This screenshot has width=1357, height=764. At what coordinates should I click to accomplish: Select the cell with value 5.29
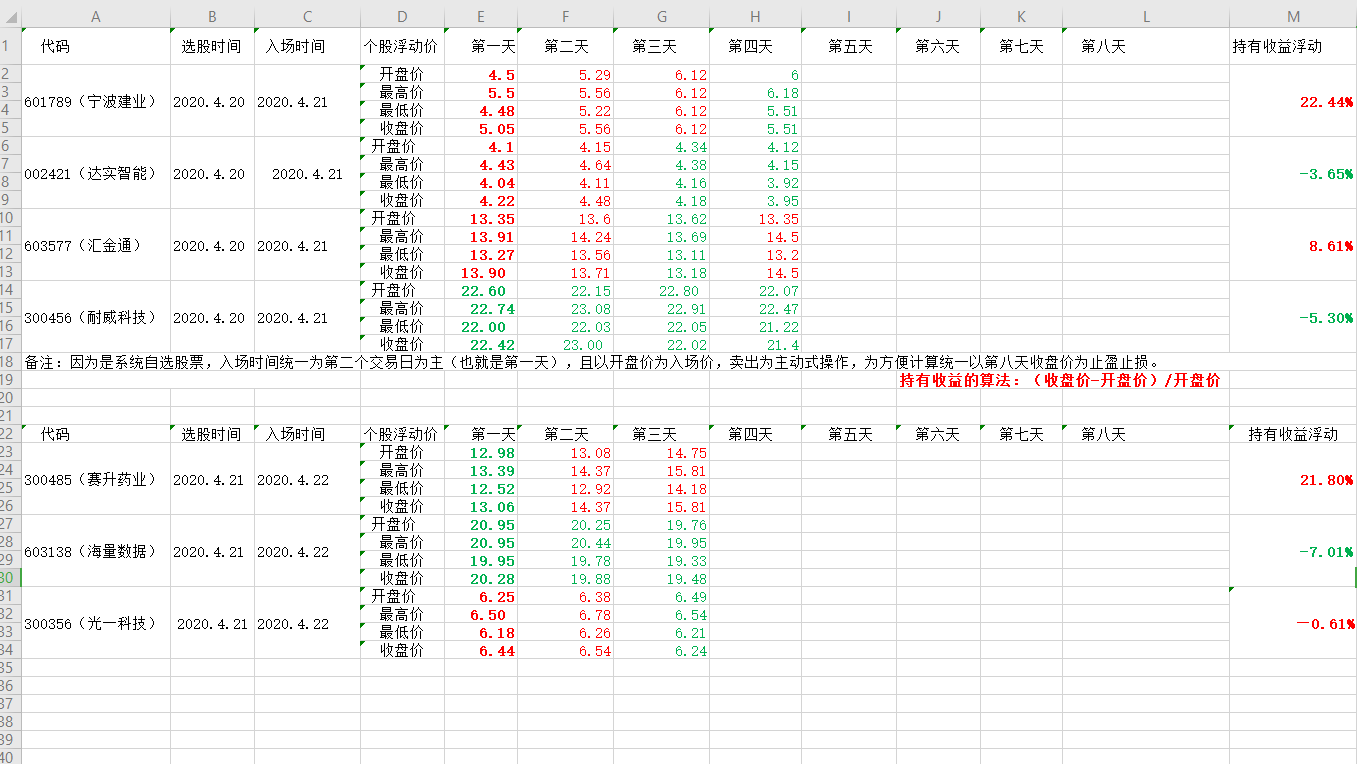click(566, 75)
